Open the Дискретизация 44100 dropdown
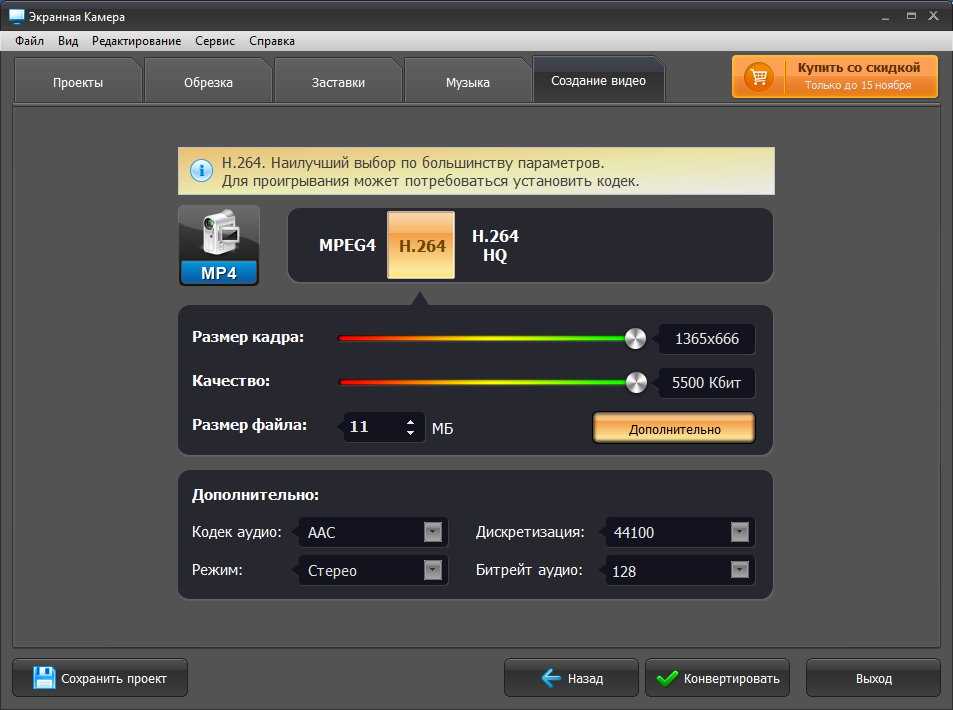953x710 pixels. click(740, 532)
